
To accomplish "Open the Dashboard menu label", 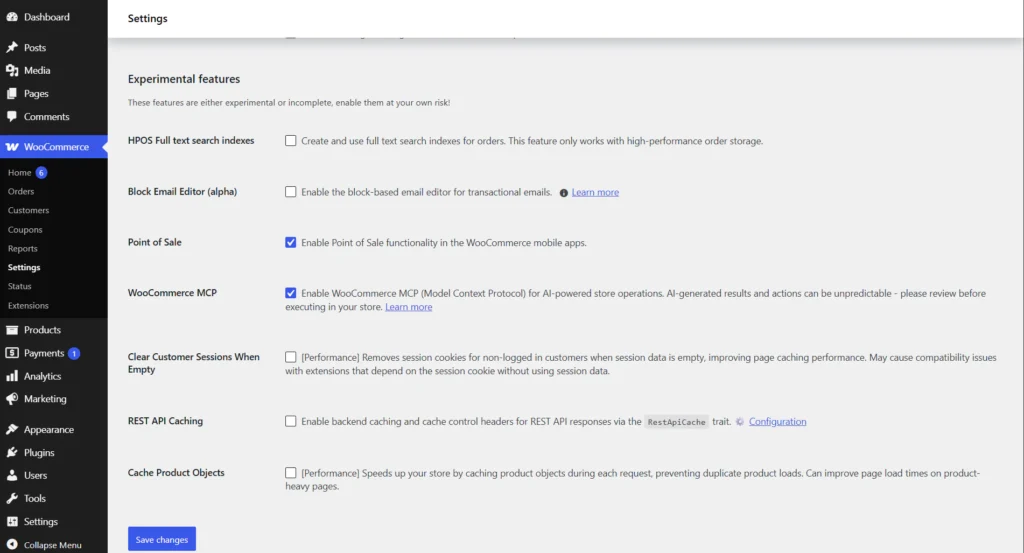I will tap(46, 17).
